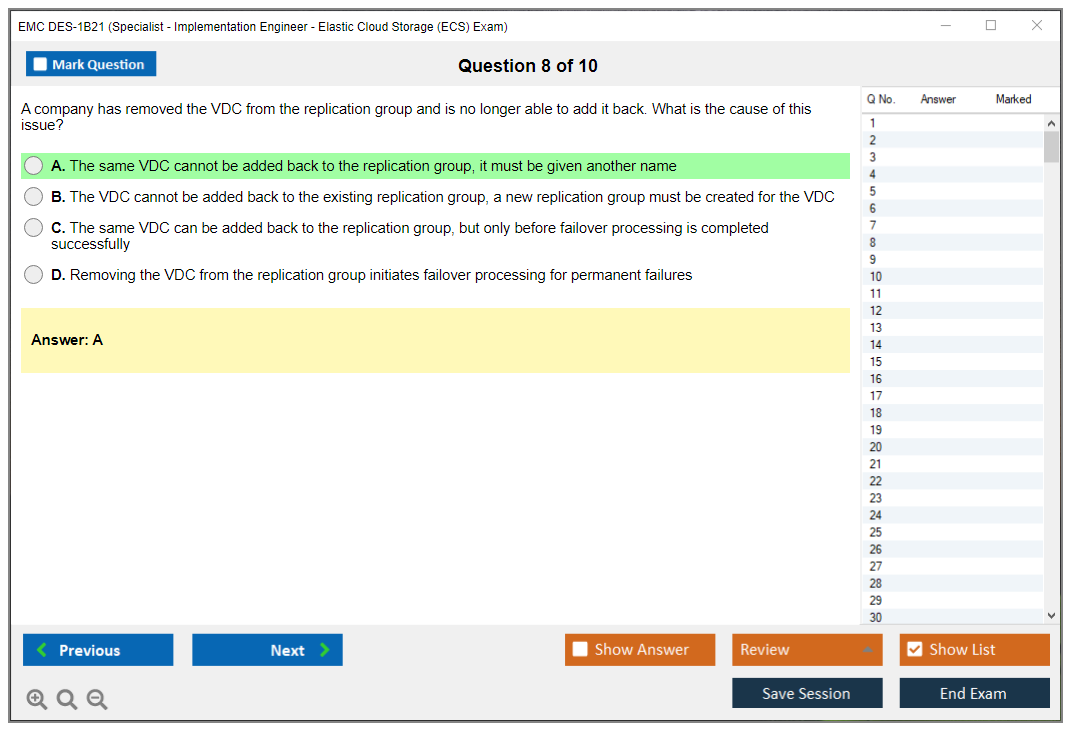The height and width of the screenshot is (735, 1075).
Task: Toggle the Mark Question checkbox
Action: [41, 65]
